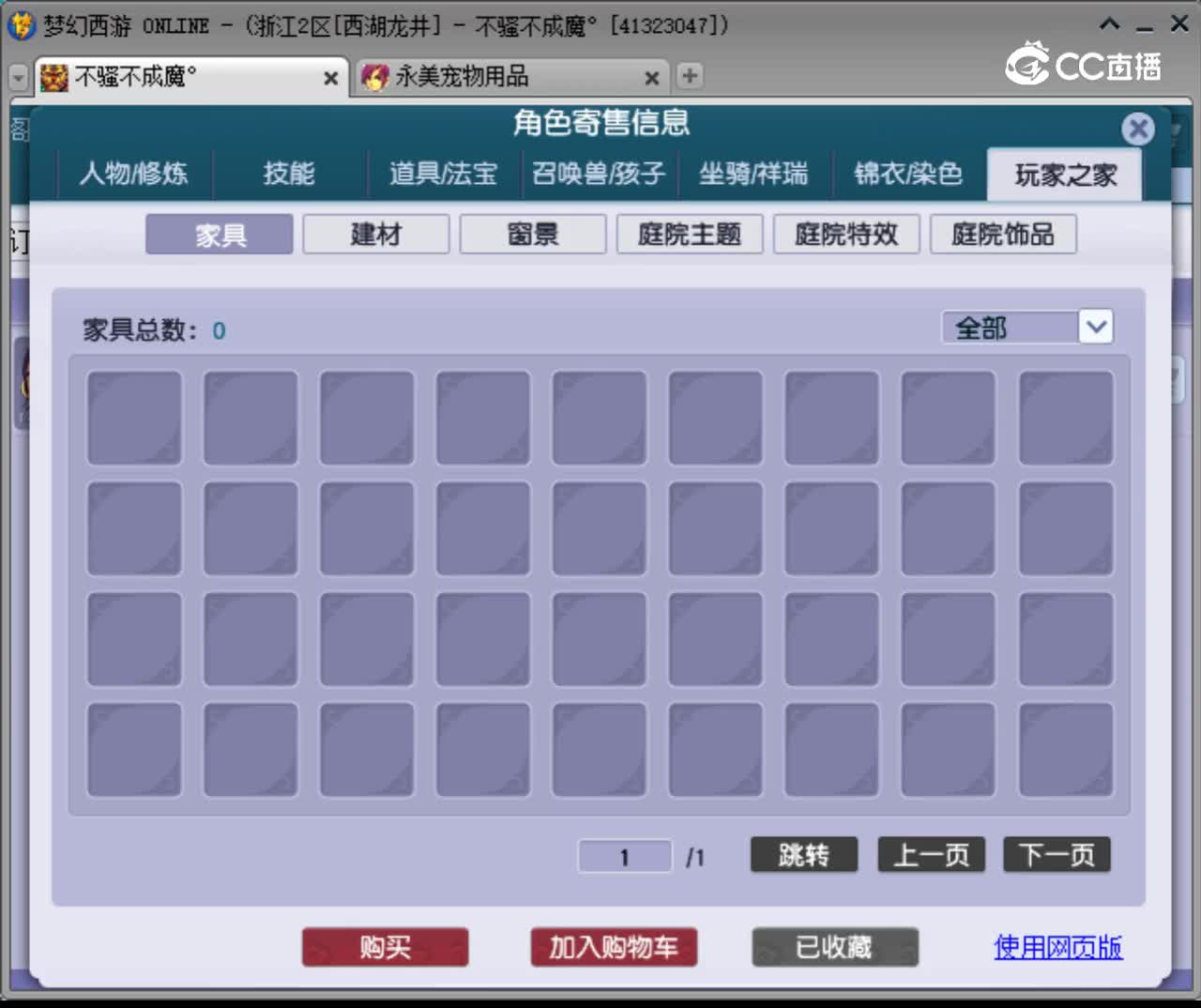Close the 永美宠物用品 tab
Screen dimensions: 1201x1008
pyautogui.click(x=652, y=79)
